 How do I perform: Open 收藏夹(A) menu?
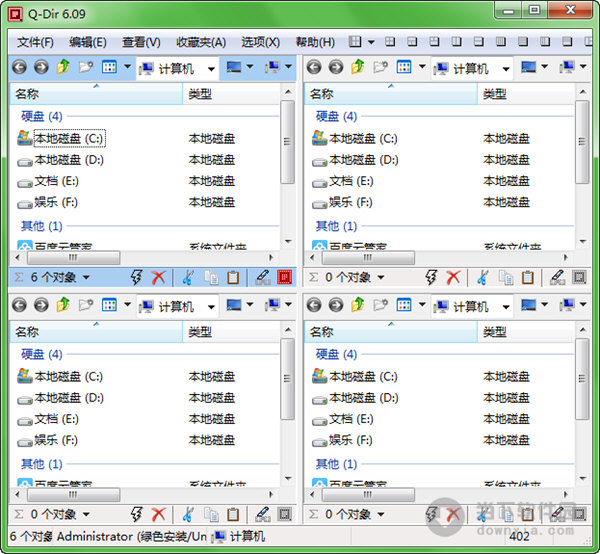[x=201, y=42]
